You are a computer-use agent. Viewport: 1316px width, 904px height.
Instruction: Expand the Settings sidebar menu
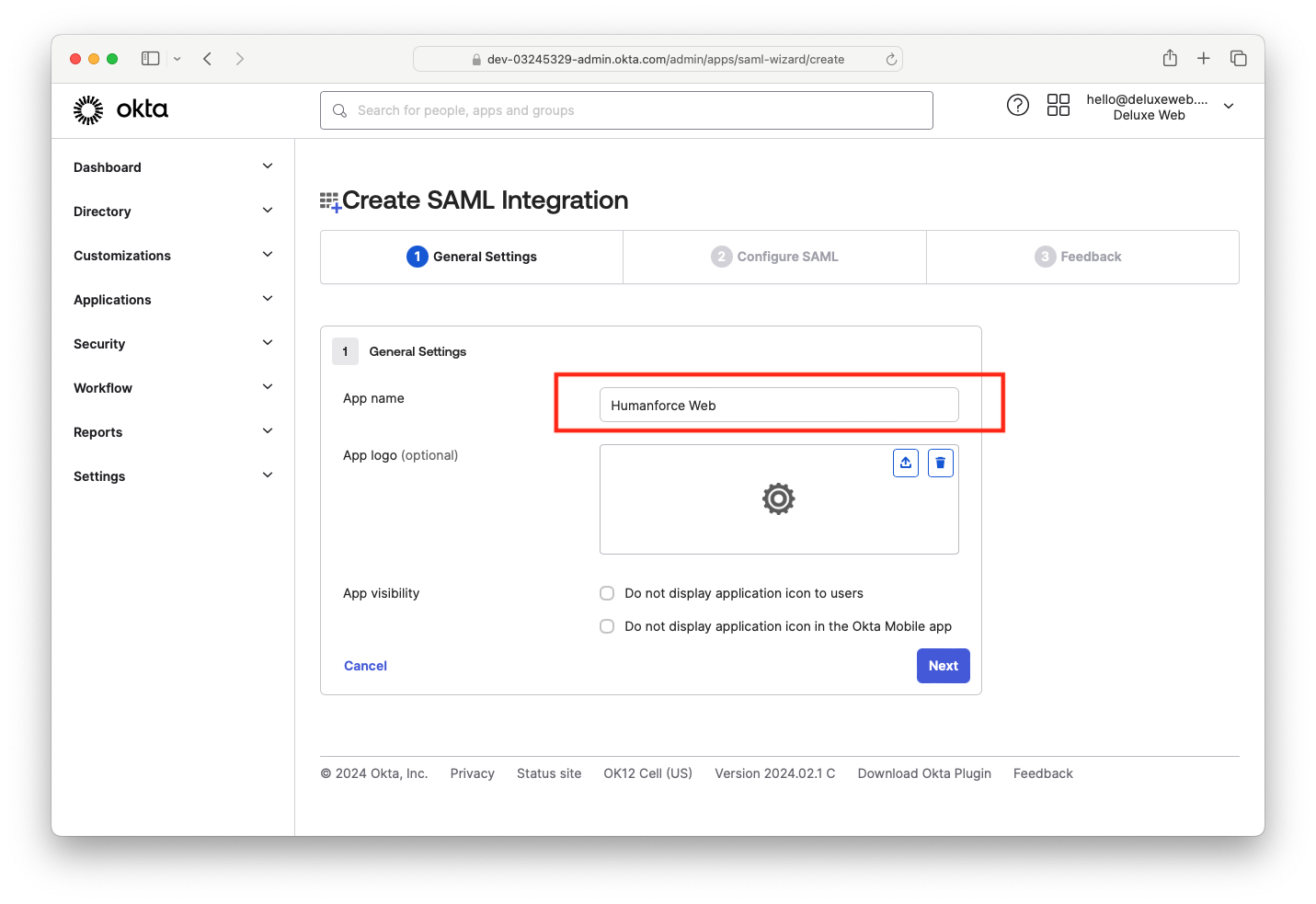(x=174, y=476)
